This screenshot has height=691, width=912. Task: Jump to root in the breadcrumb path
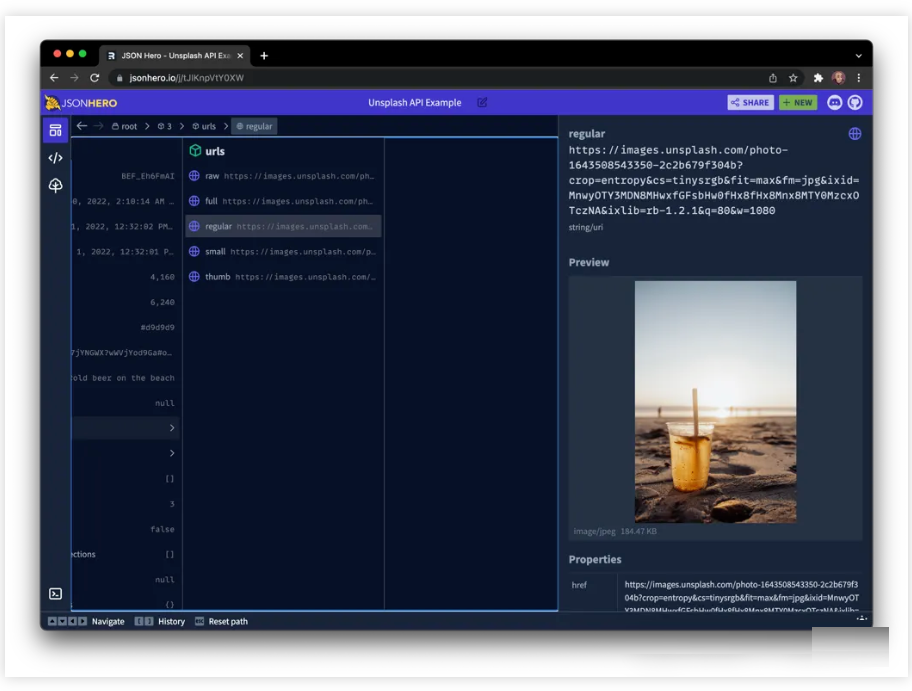pyautogui.click(x=125, y=127)
